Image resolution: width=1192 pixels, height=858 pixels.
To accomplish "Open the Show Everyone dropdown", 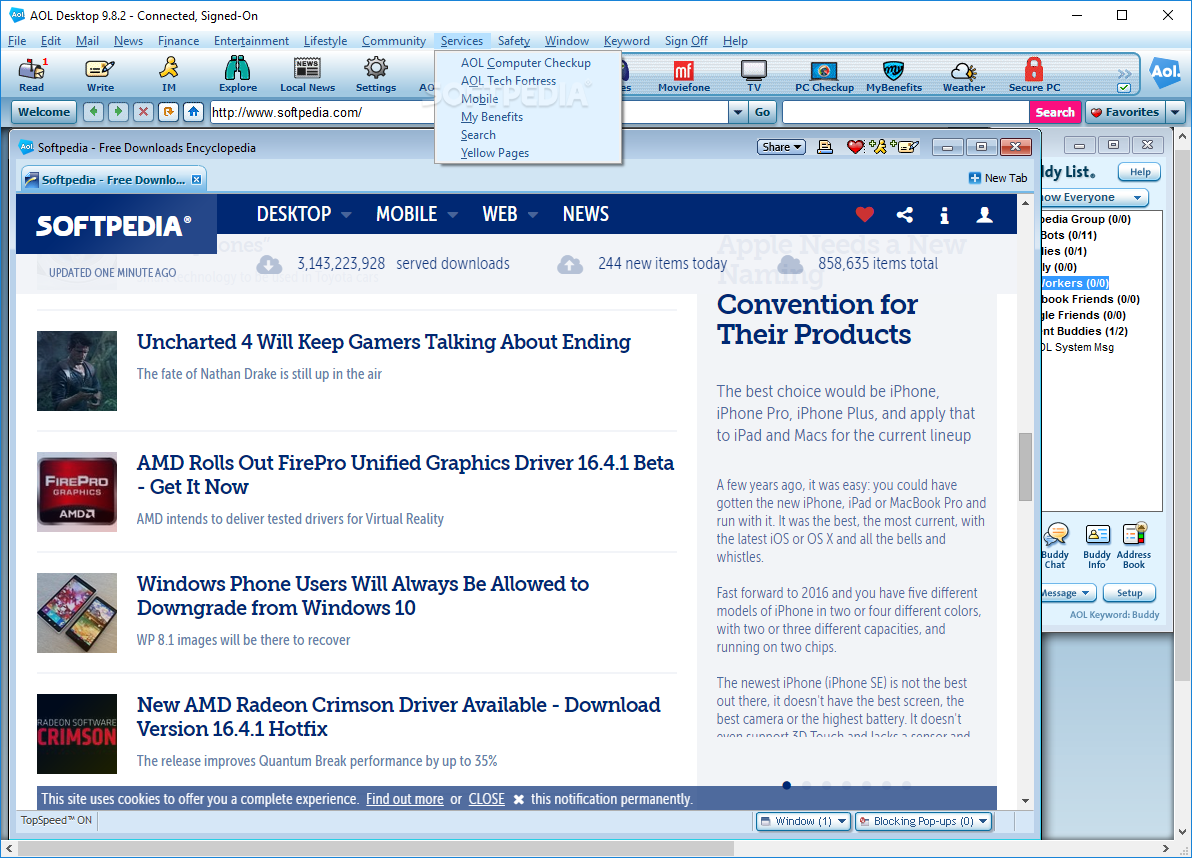I will click(1093, 198).
